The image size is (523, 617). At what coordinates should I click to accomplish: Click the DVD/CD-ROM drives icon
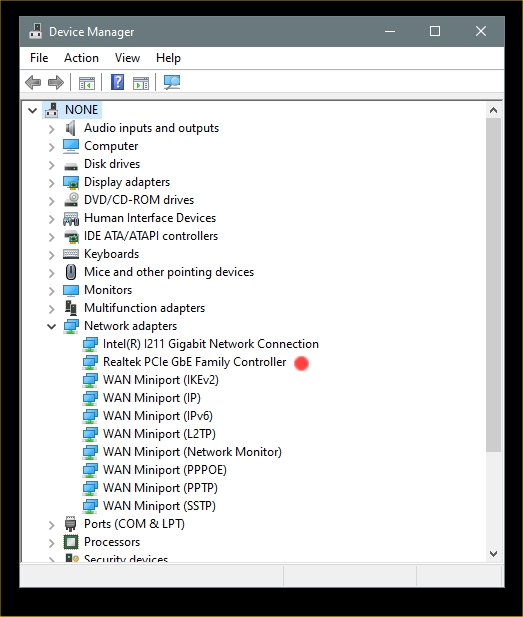[x=71, y=200]
